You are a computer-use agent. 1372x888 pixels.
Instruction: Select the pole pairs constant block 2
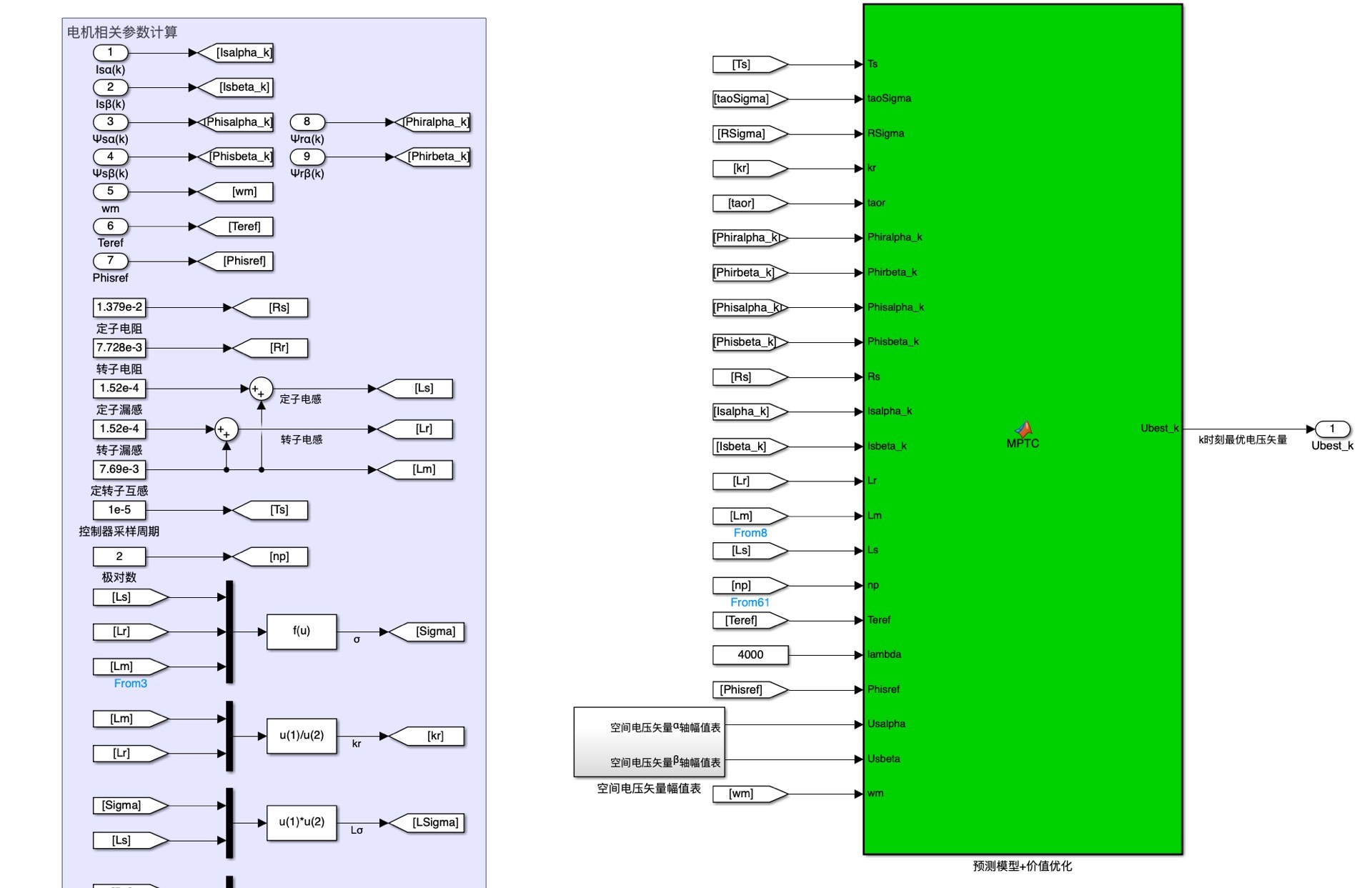(x=119, y=557)
